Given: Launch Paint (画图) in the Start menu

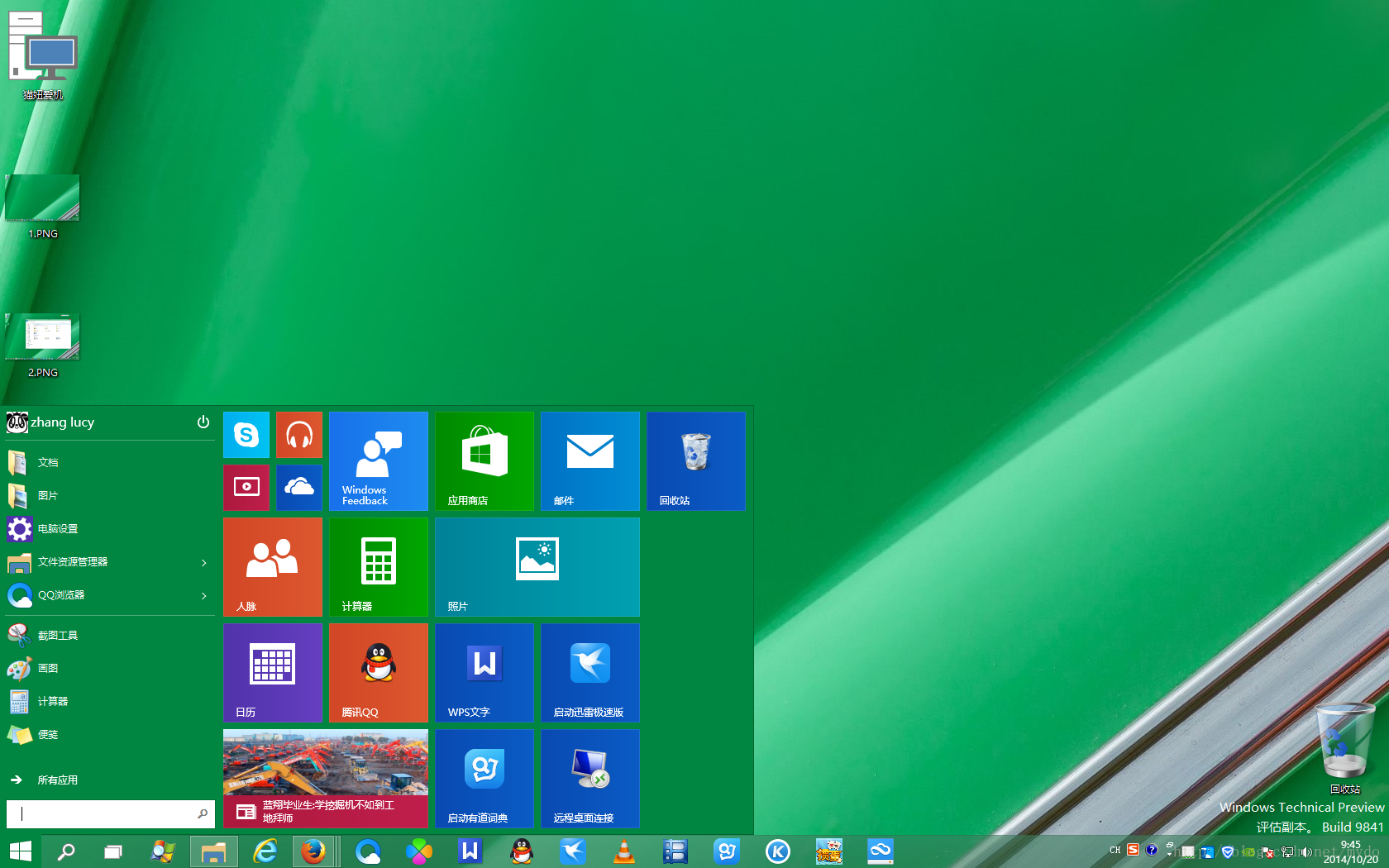Looking at the screenshot, I should (47, 668).
